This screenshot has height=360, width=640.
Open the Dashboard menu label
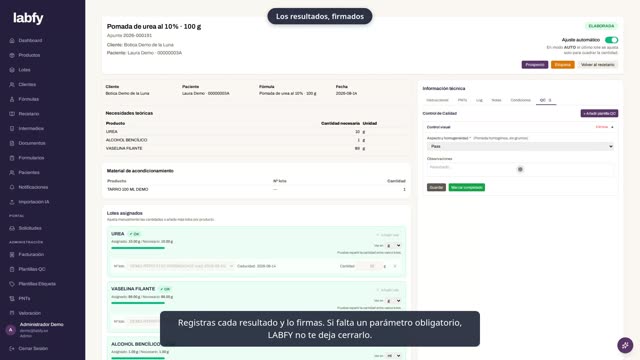click(x=30, y=40)
